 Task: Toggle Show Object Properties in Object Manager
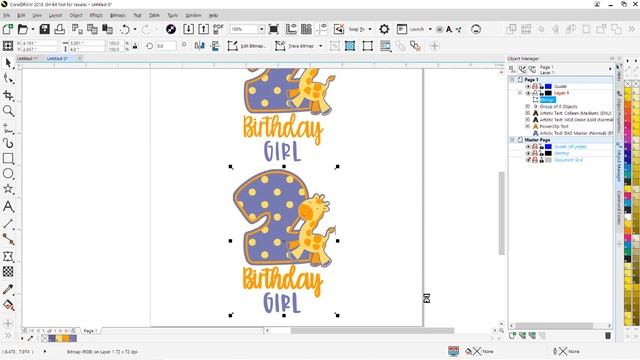point(512,69)
